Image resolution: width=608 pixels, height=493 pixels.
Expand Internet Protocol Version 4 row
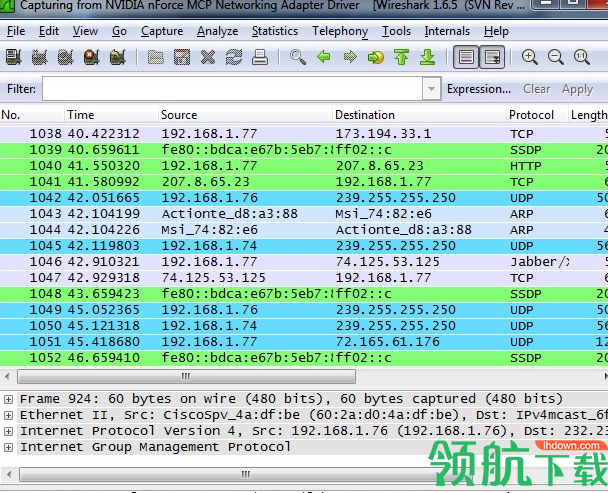[8, 431]
